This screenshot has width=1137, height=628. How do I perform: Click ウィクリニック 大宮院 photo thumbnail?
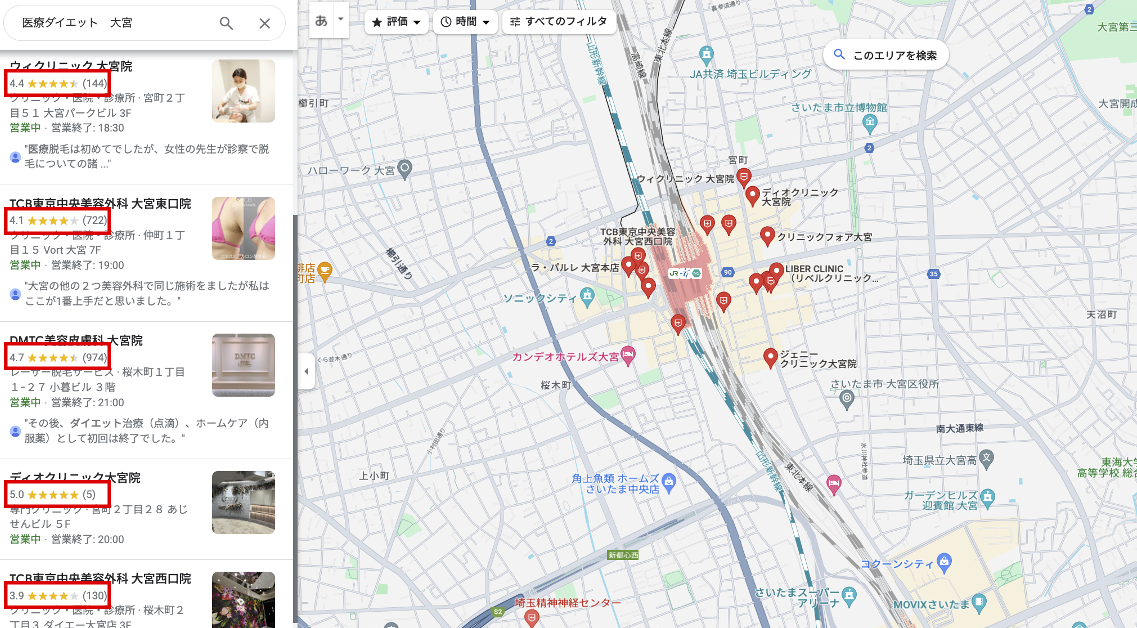click(x=244, y=91)
